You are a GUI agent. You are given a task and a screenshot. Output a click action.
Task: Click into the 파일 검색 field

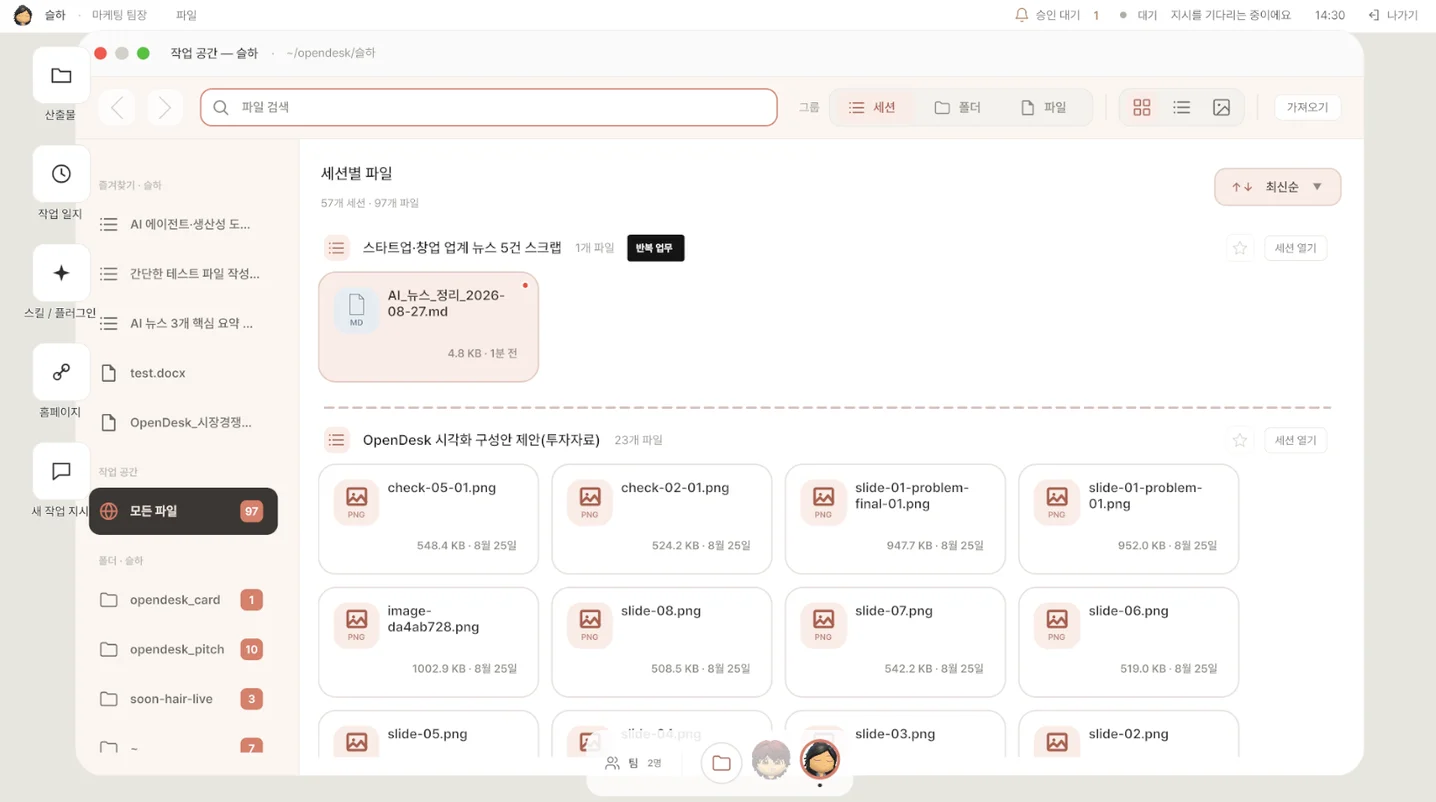coord(489,107)
